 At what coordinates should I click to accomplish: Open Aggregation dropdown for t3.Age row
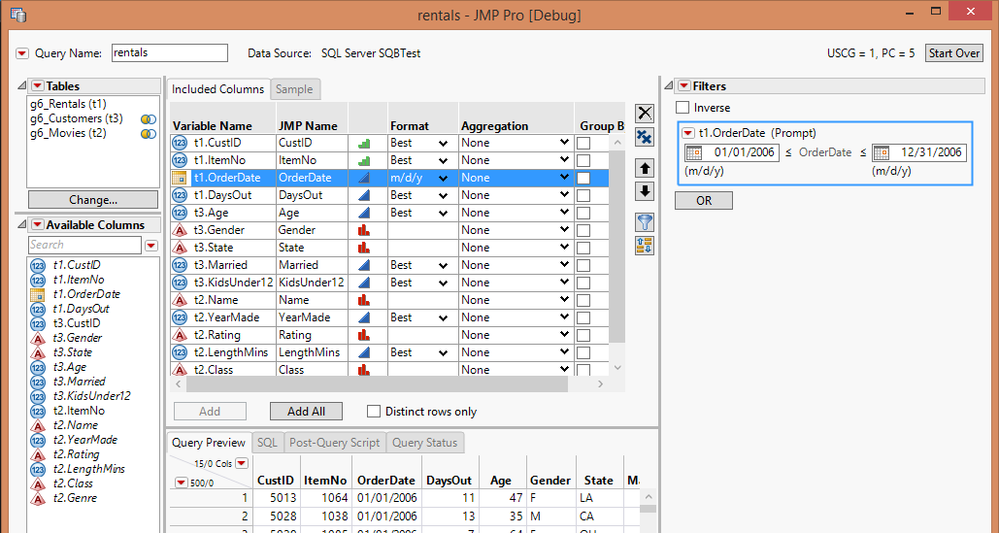[x=564, y=213]
